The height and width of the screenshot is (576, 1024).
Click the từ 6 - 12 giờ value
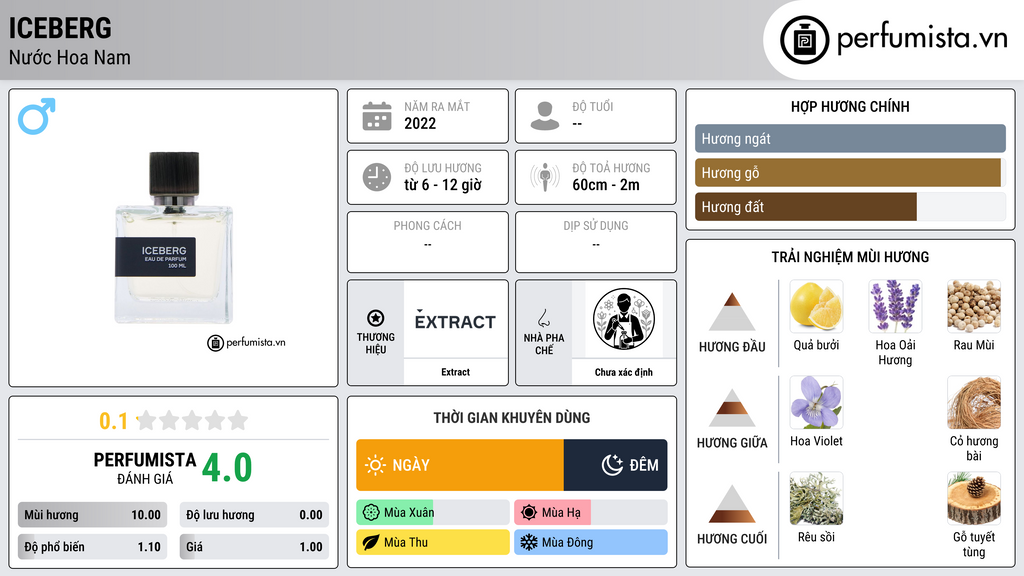point(443,185)
